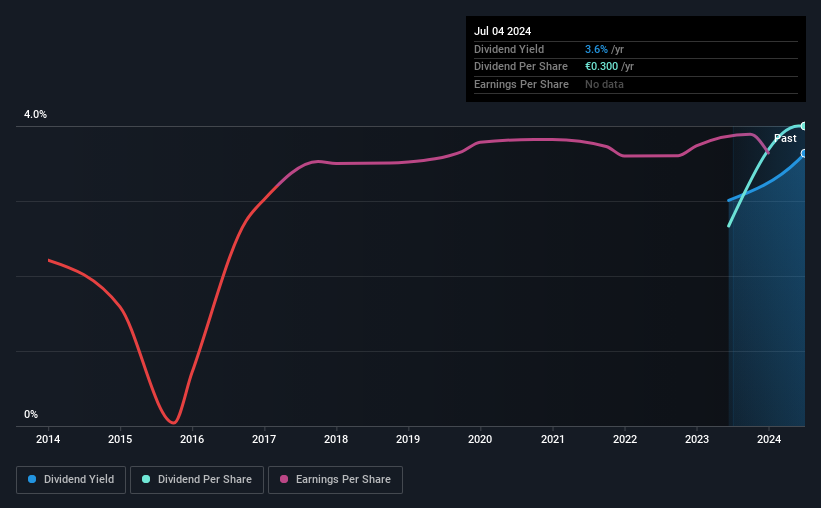Click the Jul 04 2024 tooltip date
This screenshot has height=508, width=821.
point(502,31)
